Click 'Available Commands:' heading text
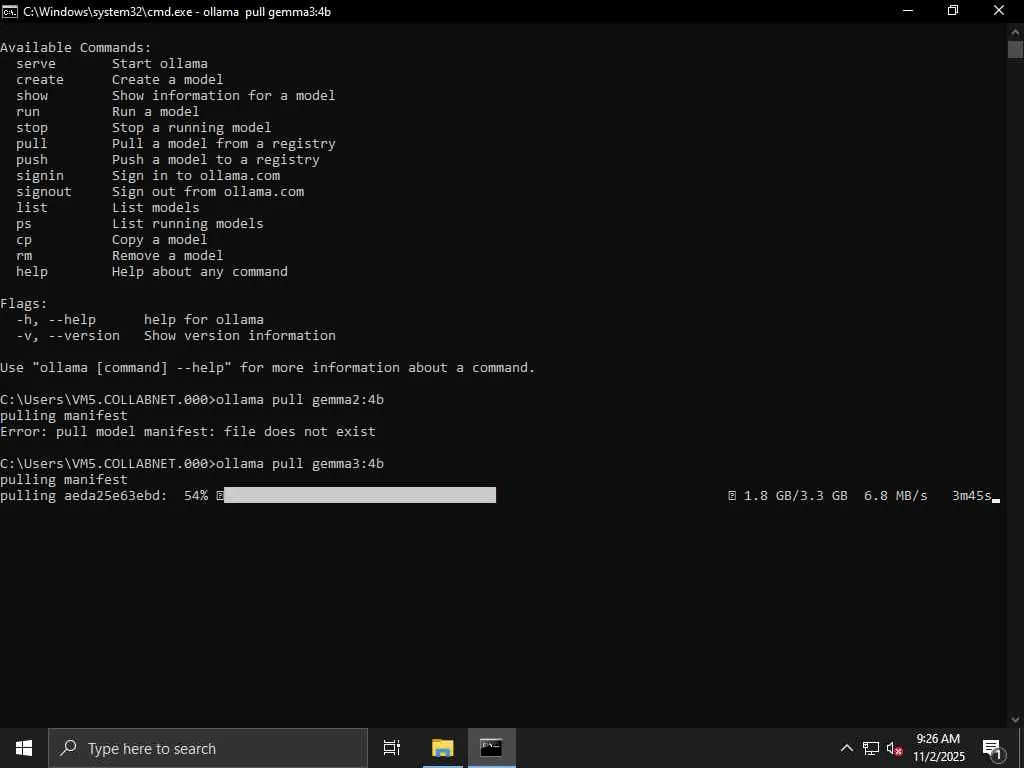The image size is (1024, 768). pos(76,48)
